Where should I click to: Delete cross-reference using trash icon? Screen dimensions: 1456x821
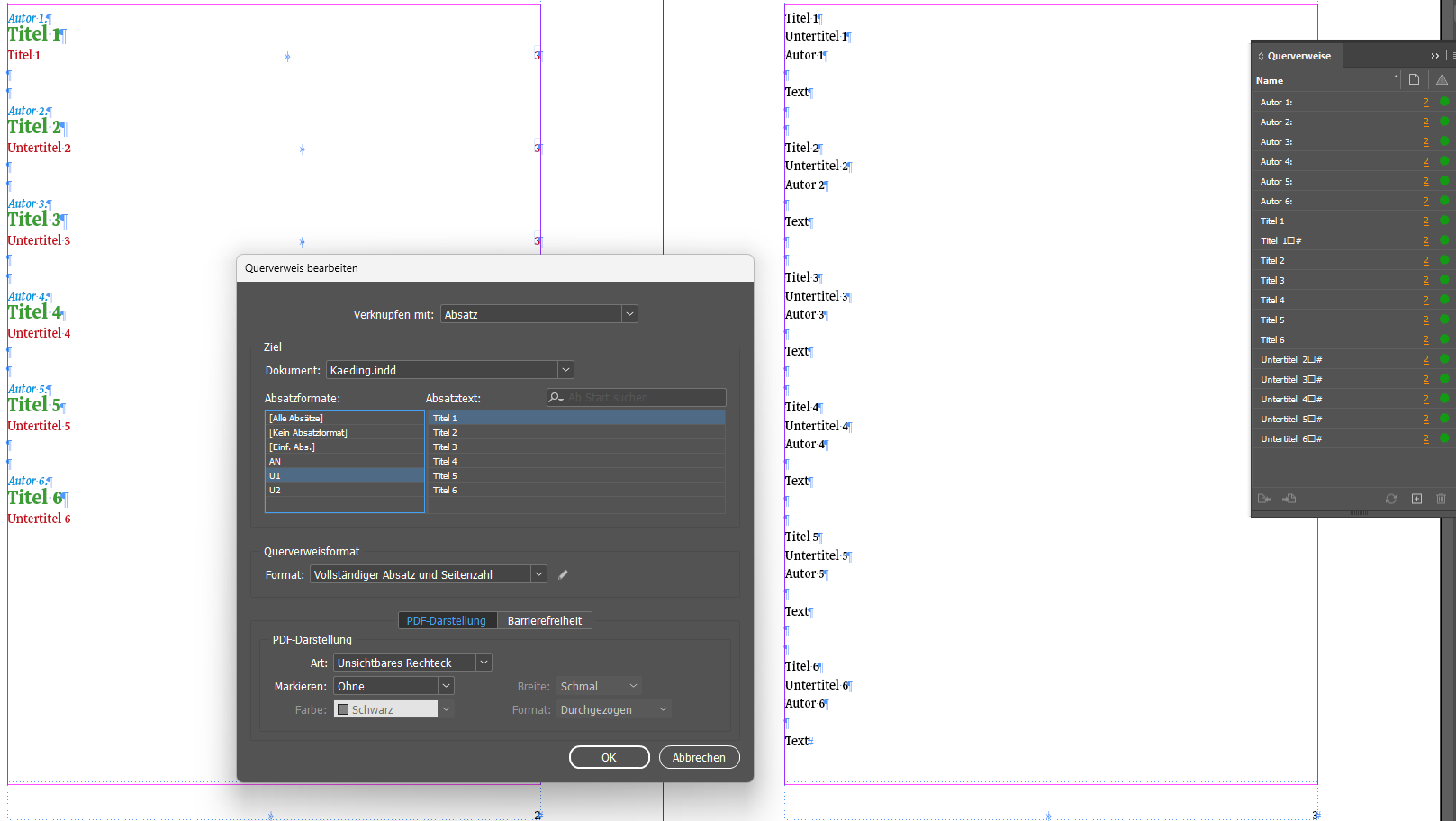tap(1441, 499)
